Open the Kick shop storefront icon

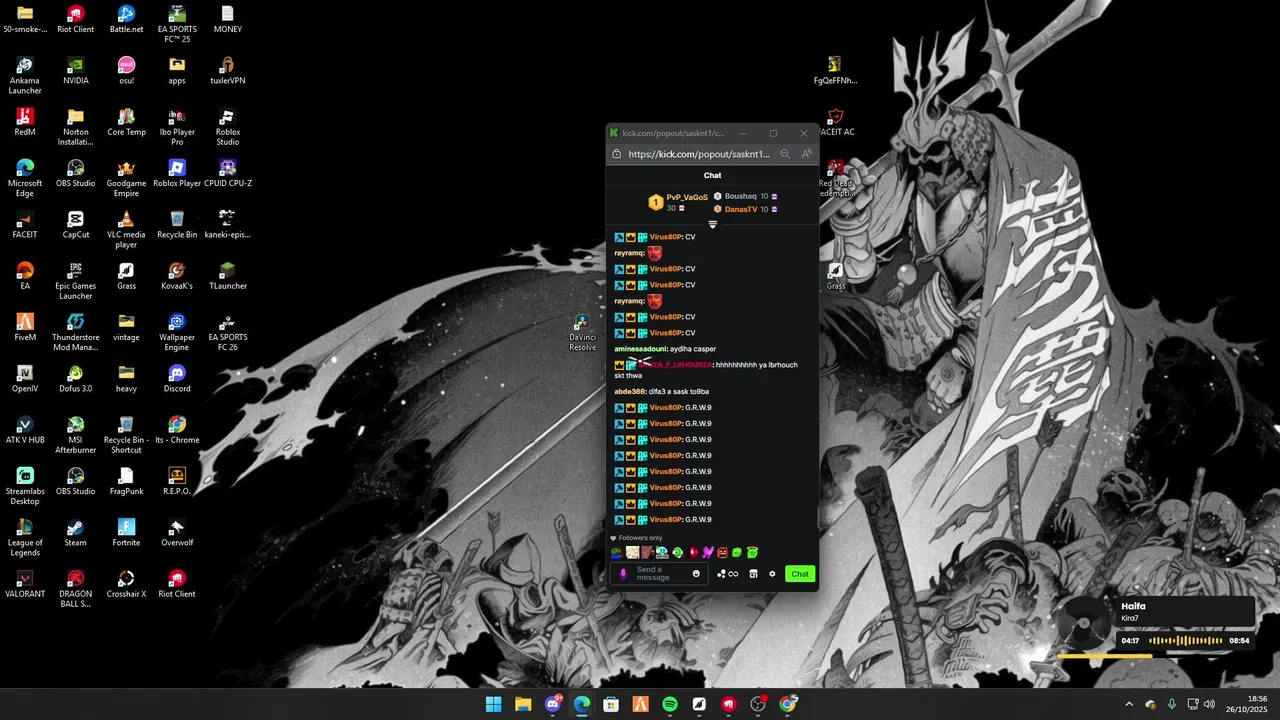[753, 574]
